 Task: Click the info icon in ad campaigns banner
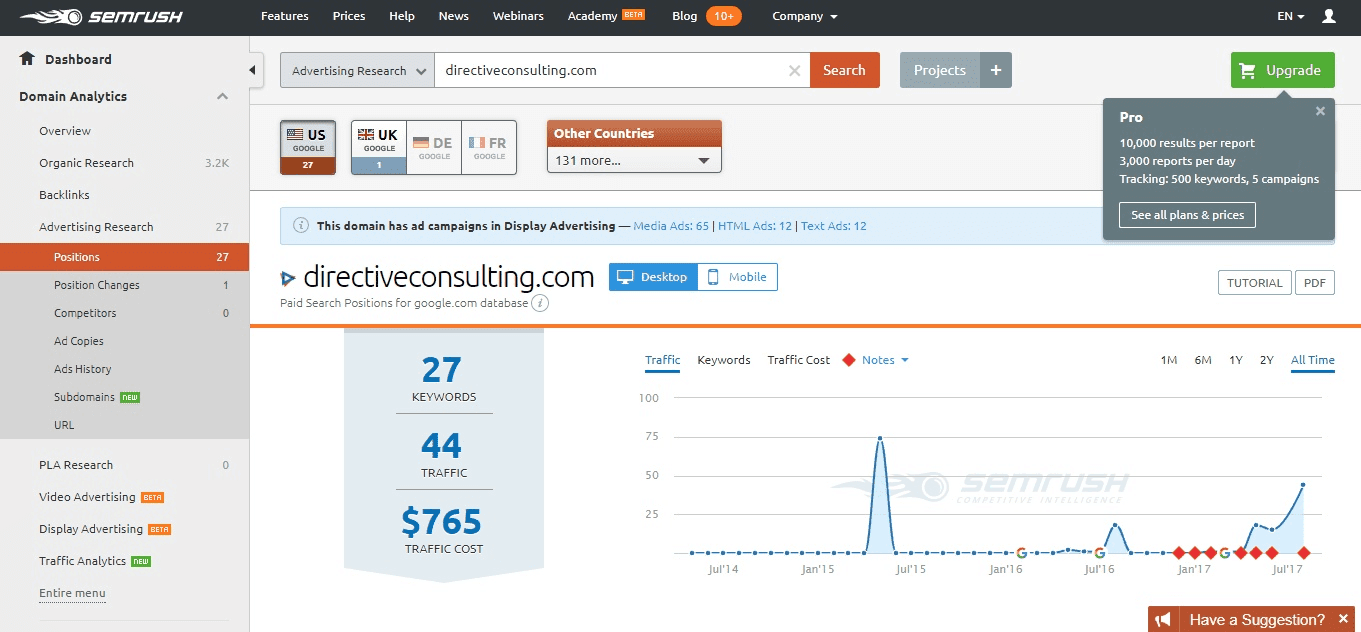pos(301,225)
